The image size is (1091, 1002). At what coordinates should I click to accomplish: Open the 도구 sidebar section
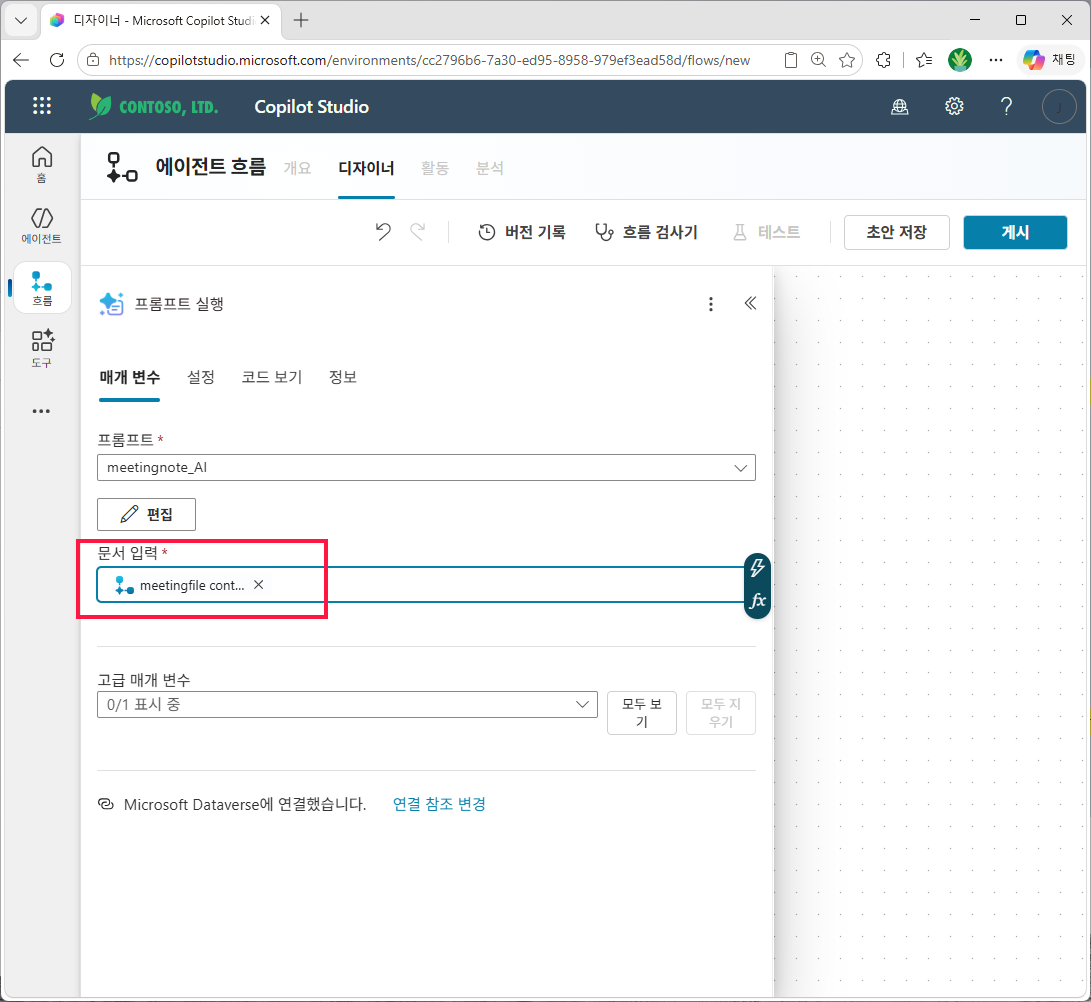(x=42, y=349)
